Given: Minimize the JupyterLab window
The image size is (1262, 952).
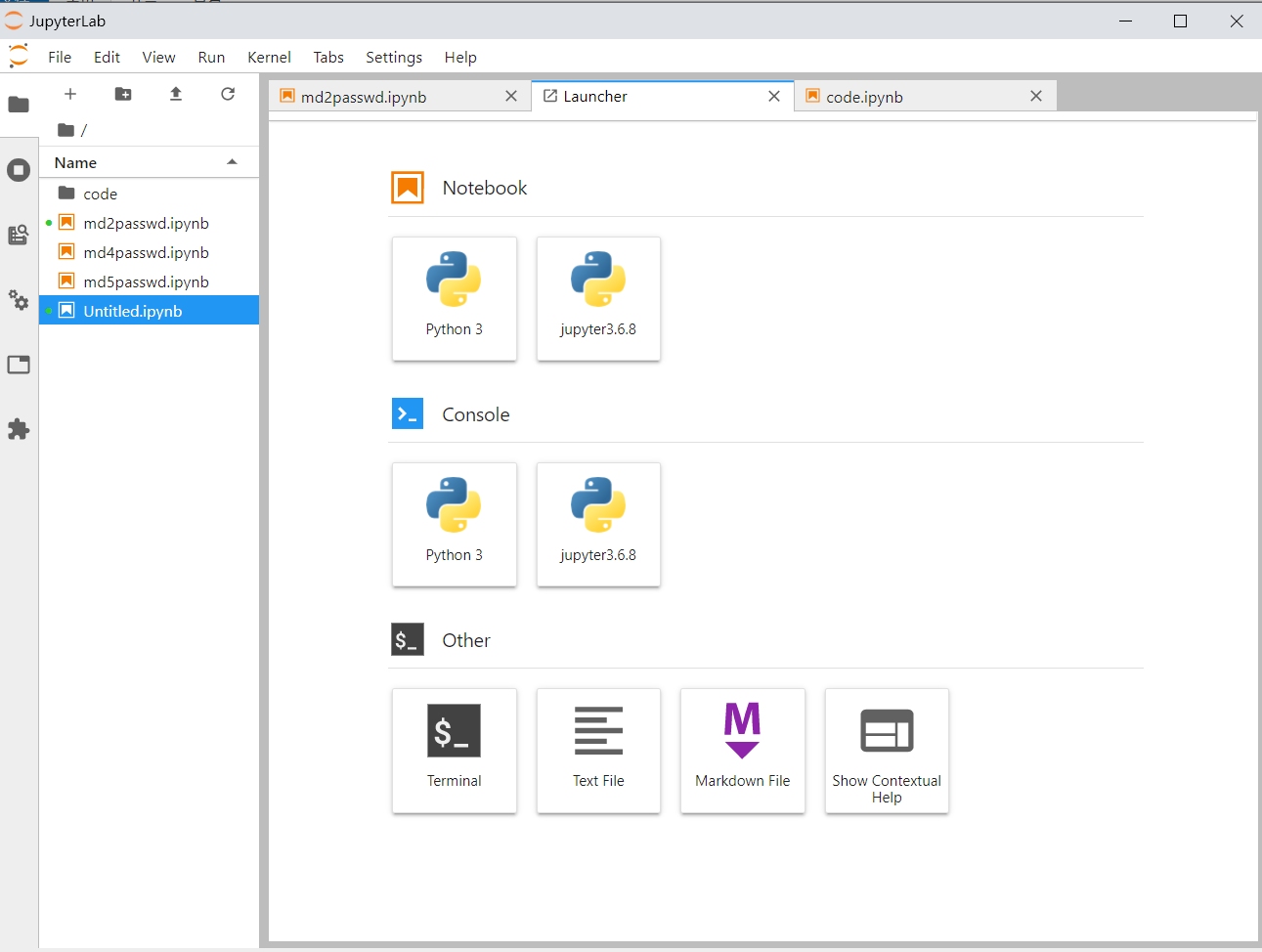Looking at the screenshot, I should [x=1126, y=21].
